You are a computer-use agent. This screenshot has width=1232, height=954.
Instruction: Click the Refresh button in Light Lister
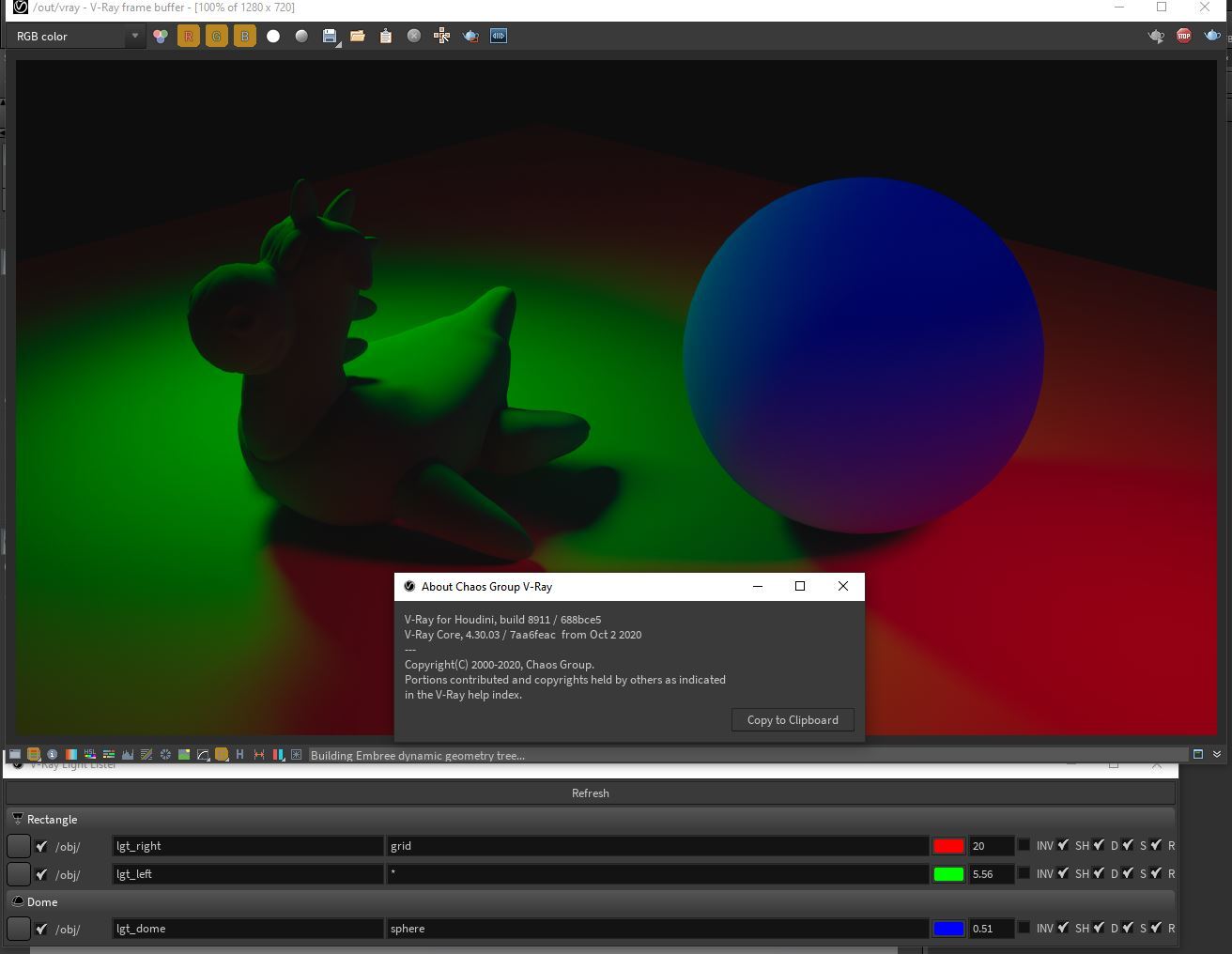point(590,793)
